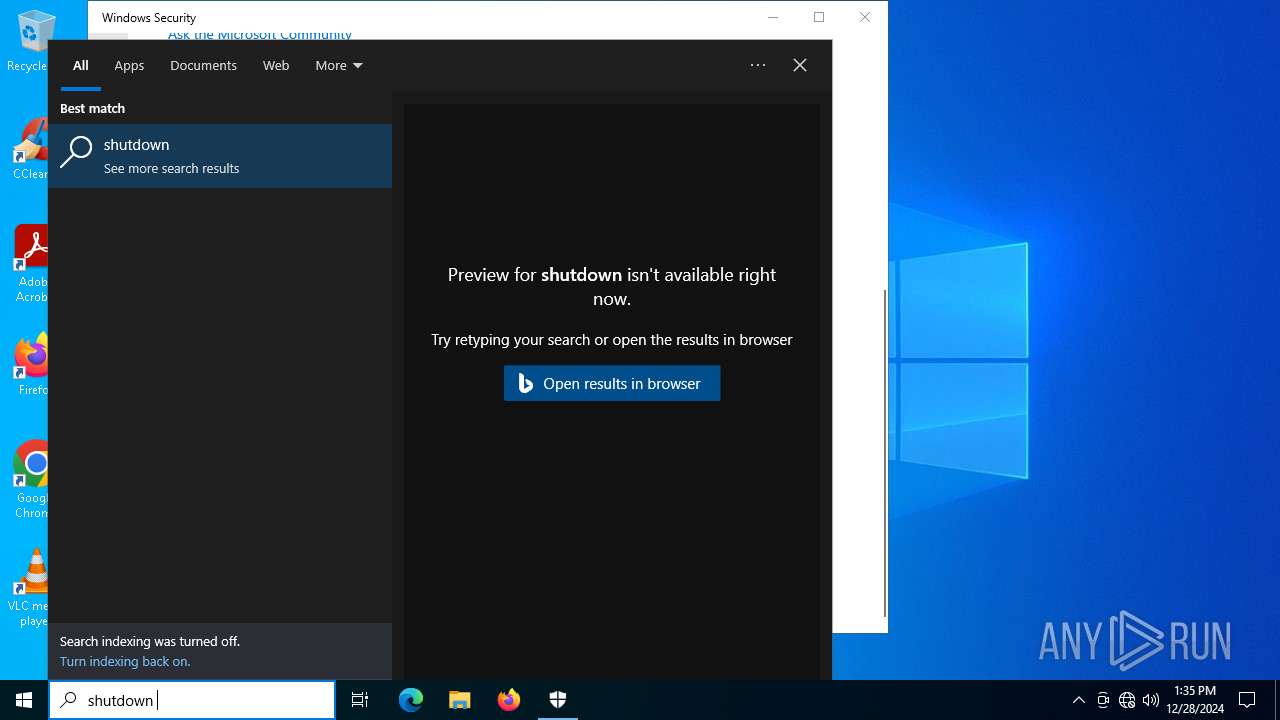Expand the More filter dropdown
1280x720 pixels.
[339, 65]
